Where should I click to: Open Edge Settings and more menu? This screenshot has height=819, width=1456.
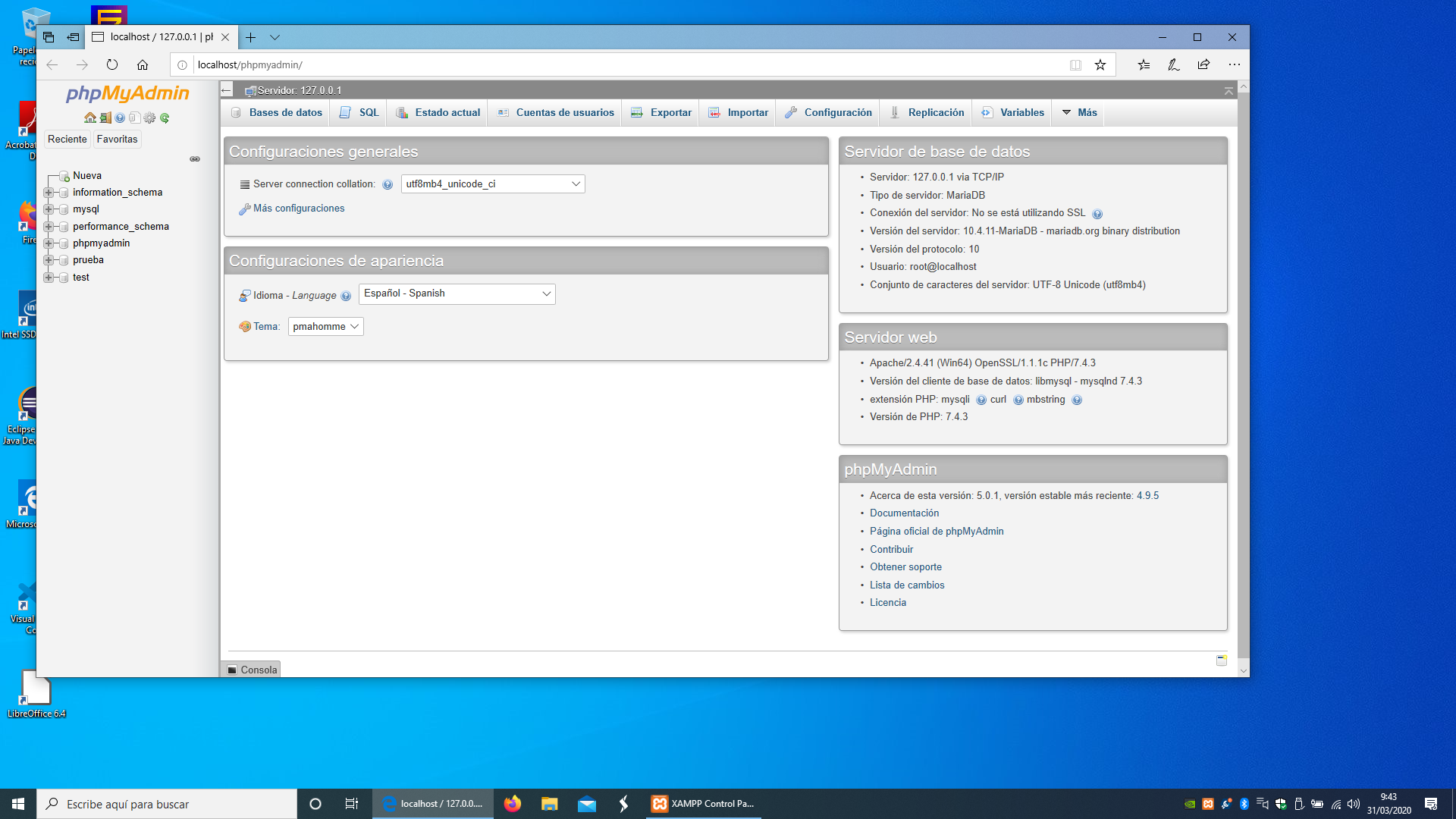click(1235, 64)
